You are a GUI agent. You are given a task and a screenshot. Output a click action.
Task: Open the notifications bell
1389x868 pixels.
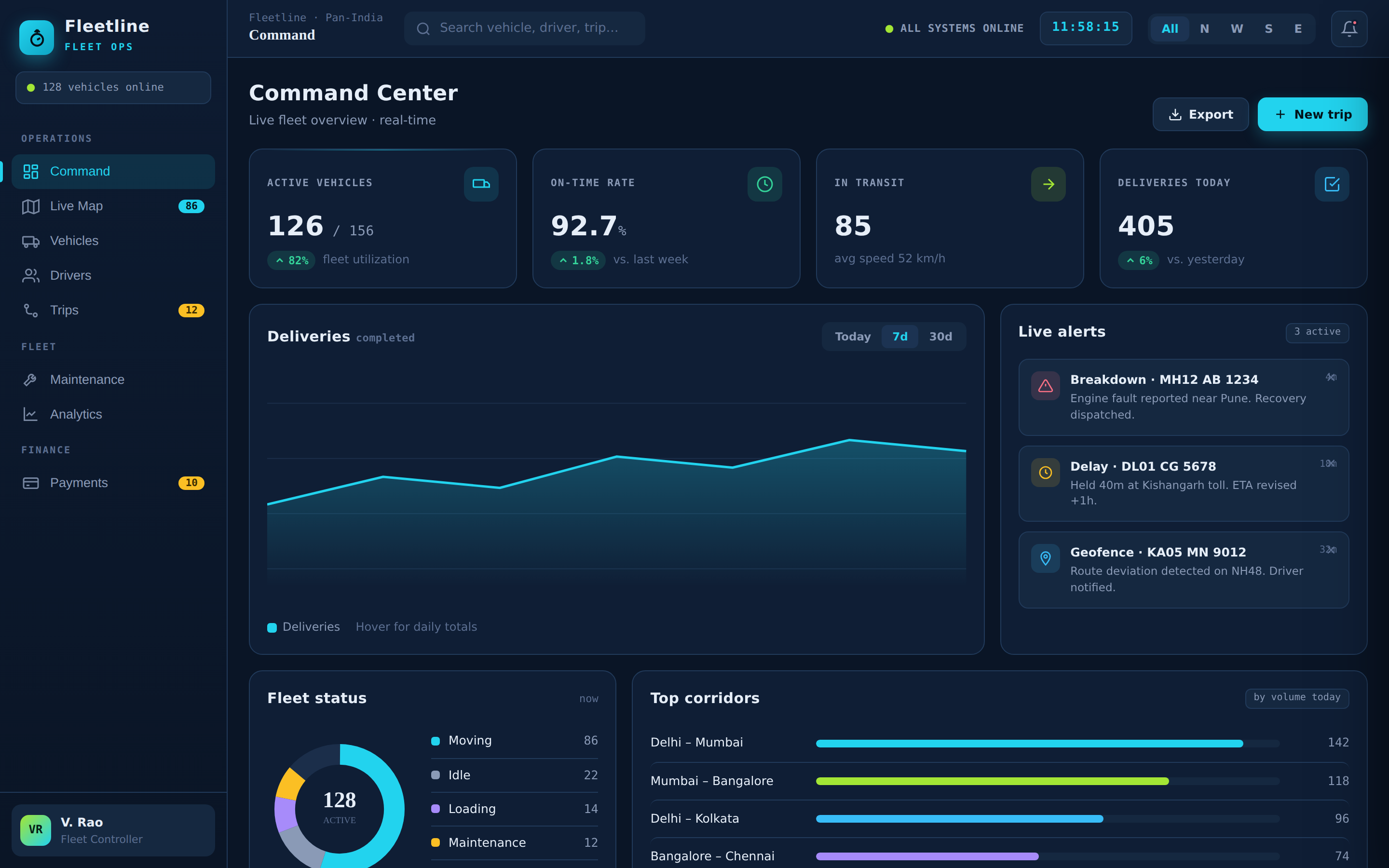point(1349,29)
